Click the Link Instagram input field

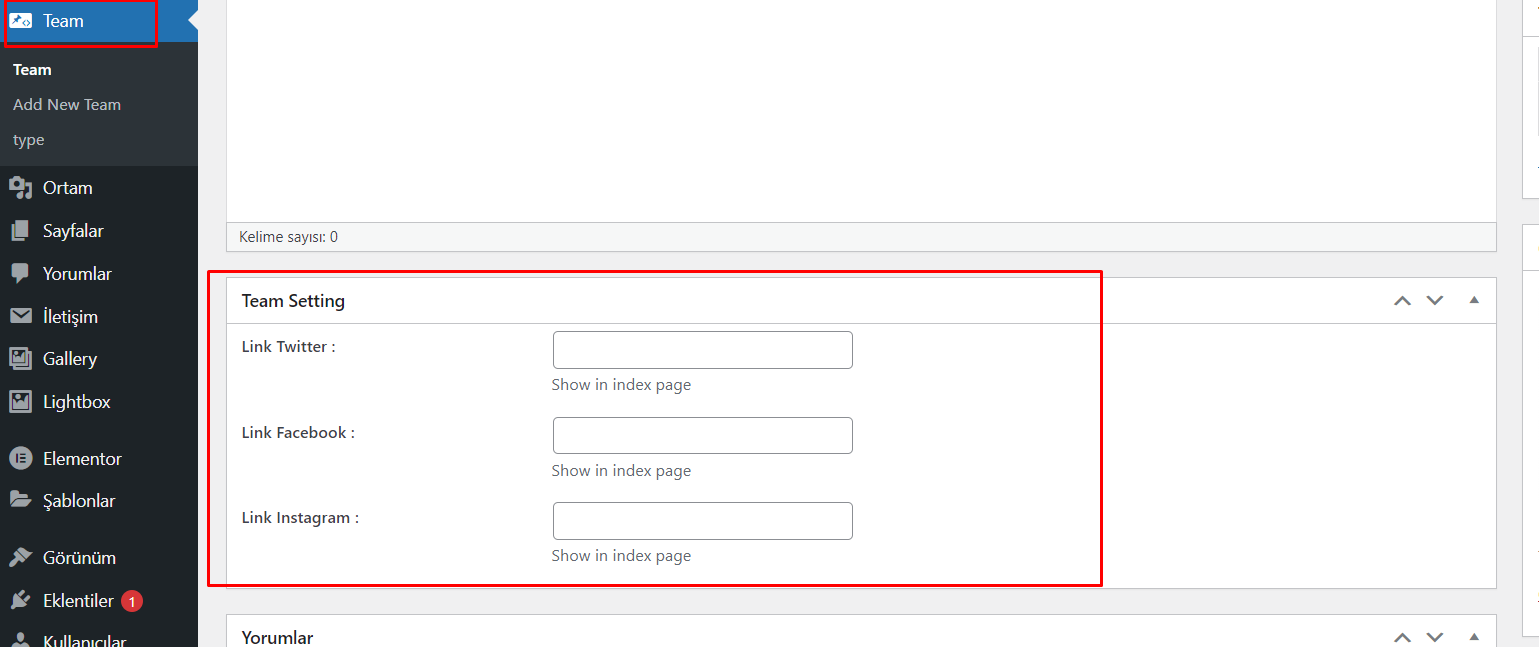click(703, 521)
